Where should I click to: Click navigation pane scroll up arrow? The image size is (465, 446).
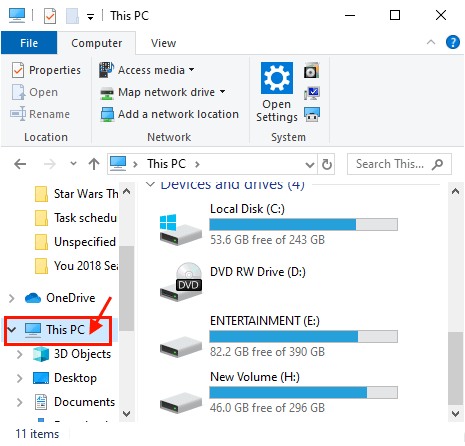pyautogui.click(x=126, y=191)
